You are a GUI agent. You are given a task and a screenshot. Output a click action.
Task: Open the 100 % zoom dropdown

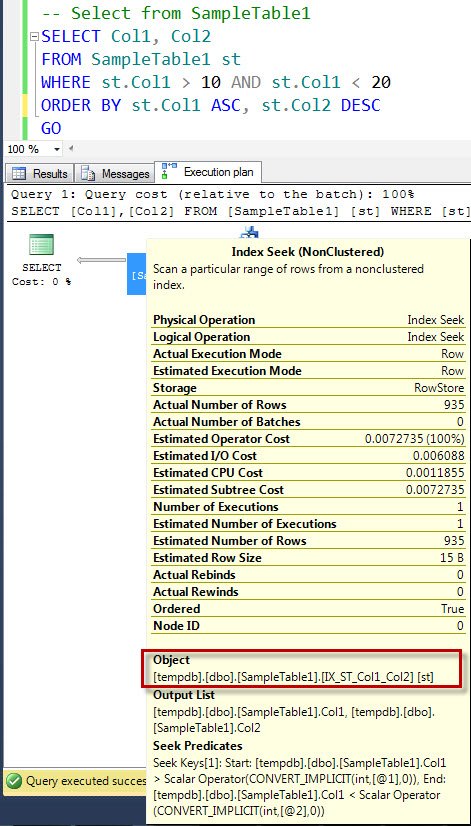[57, 149]
